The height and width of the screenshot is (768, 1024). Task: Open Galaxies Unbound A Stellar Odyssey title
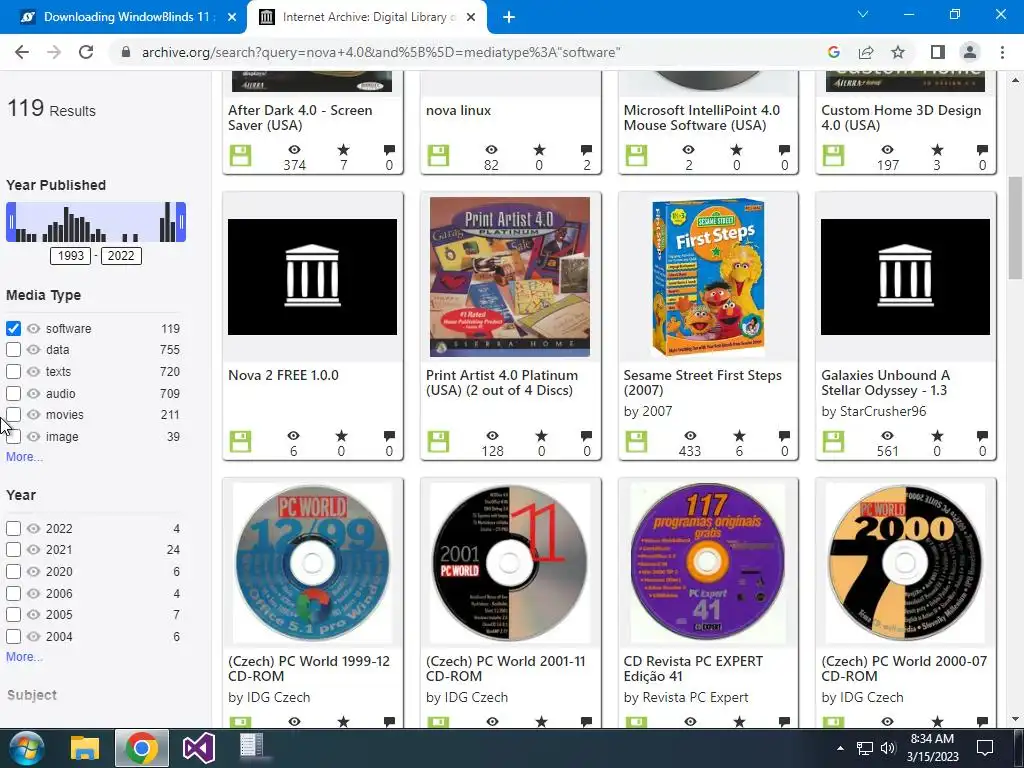(885, 383)
